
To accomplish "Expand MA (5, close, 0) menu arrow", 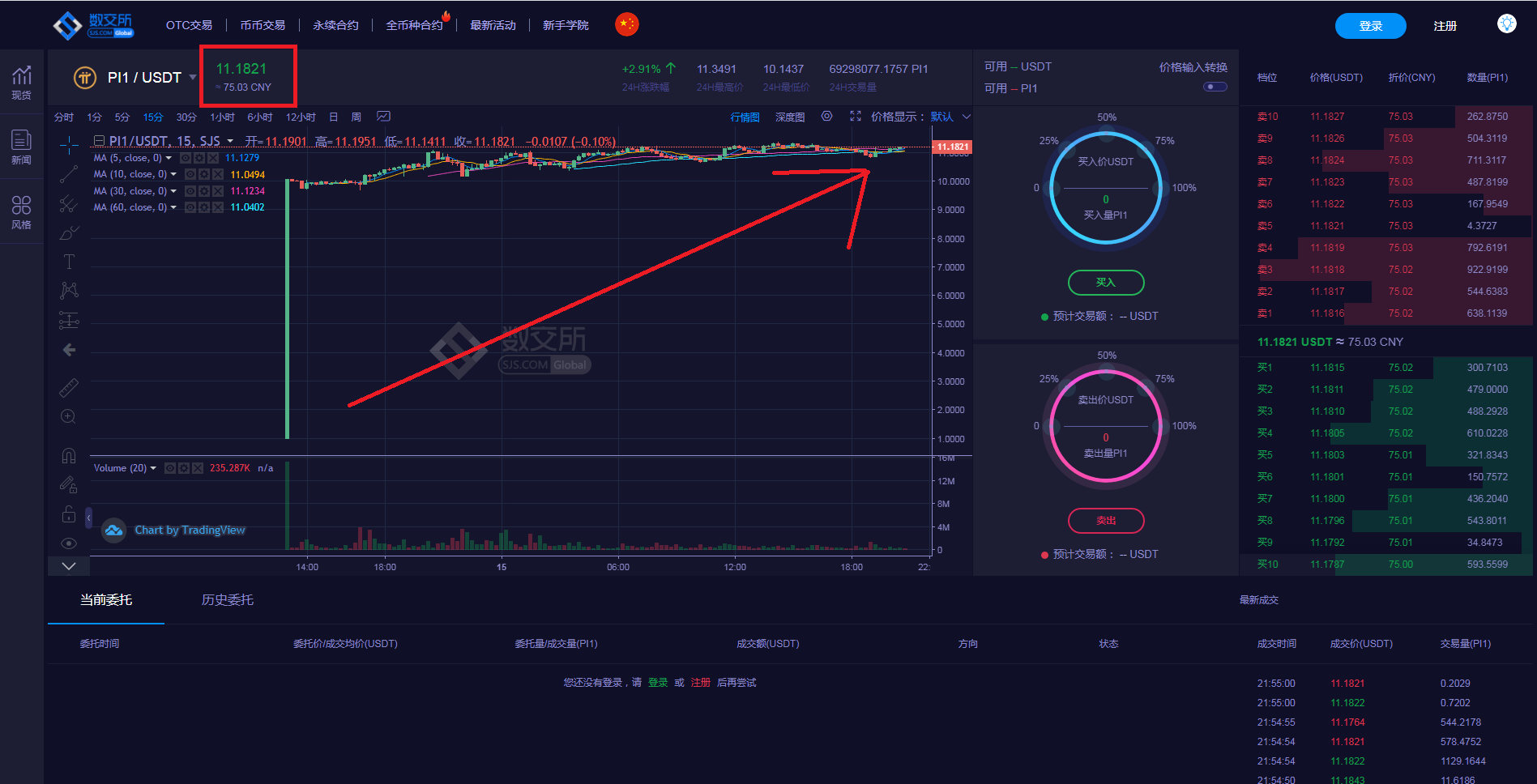I will tap(169, 158).
